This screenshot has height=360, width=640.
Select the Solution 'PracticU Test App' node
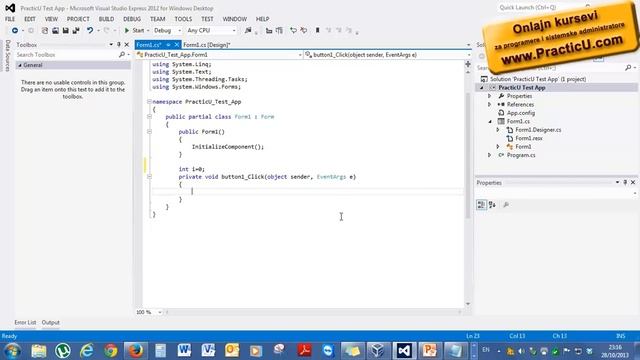point(538,79)
